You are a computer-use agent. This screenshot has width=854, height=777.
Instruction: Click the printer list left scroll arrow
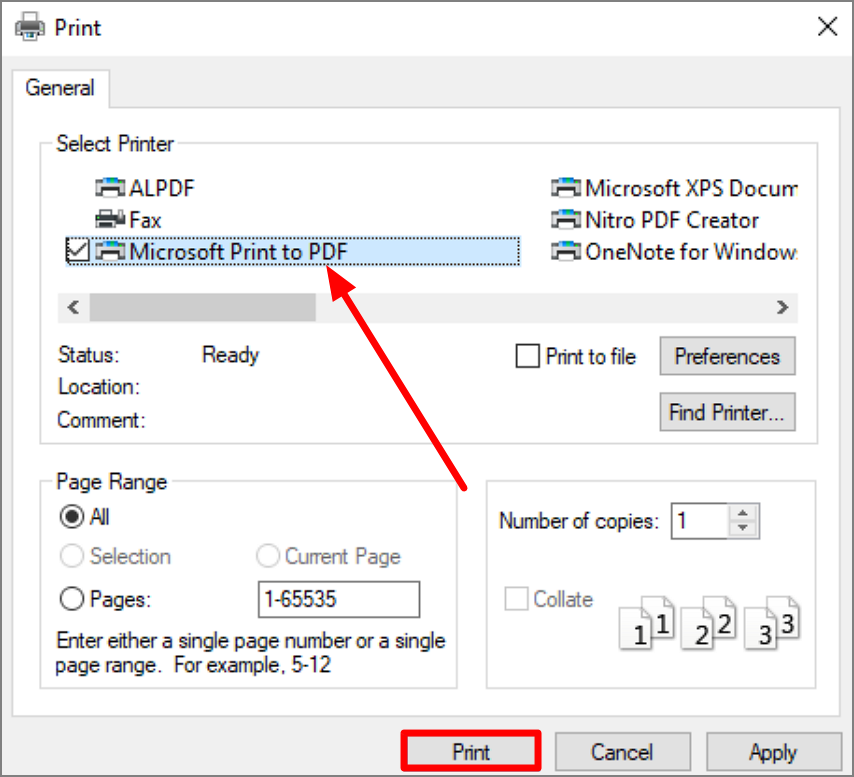(x=74, y=307)
